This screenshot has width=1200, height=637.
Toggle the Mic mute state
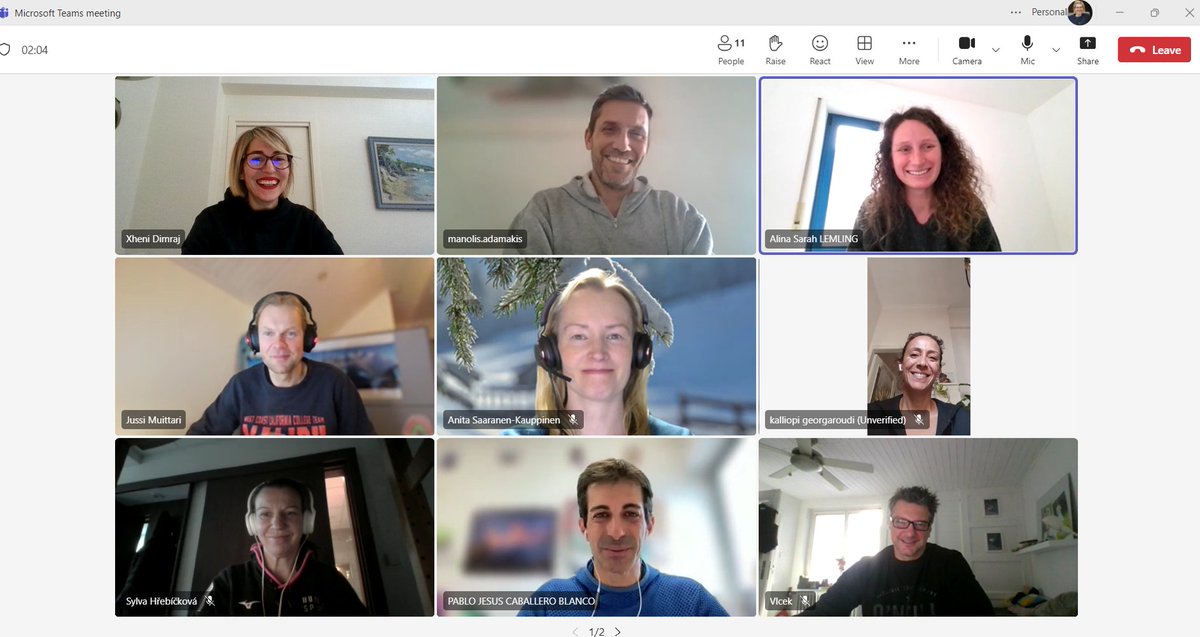(x=1027, y=50)
